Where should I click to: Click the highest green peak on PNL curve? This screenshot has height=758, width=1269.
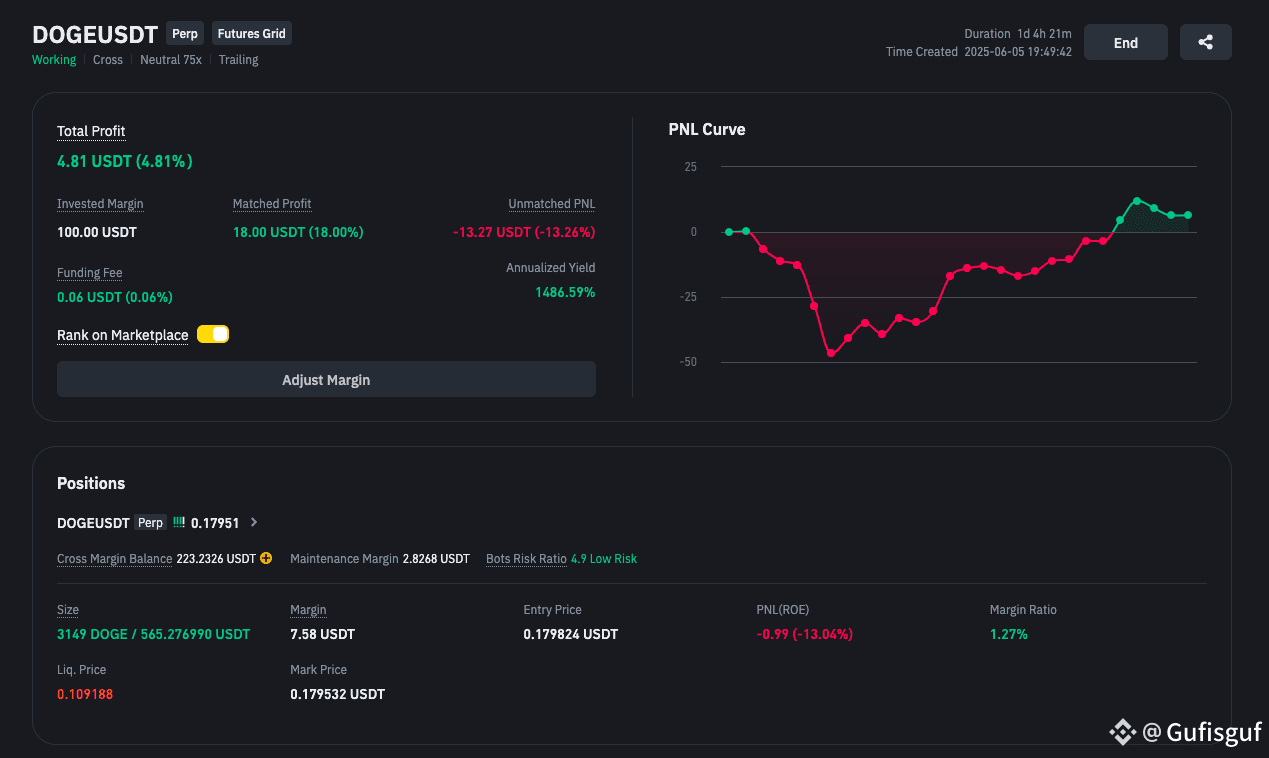click(1137, 201)
